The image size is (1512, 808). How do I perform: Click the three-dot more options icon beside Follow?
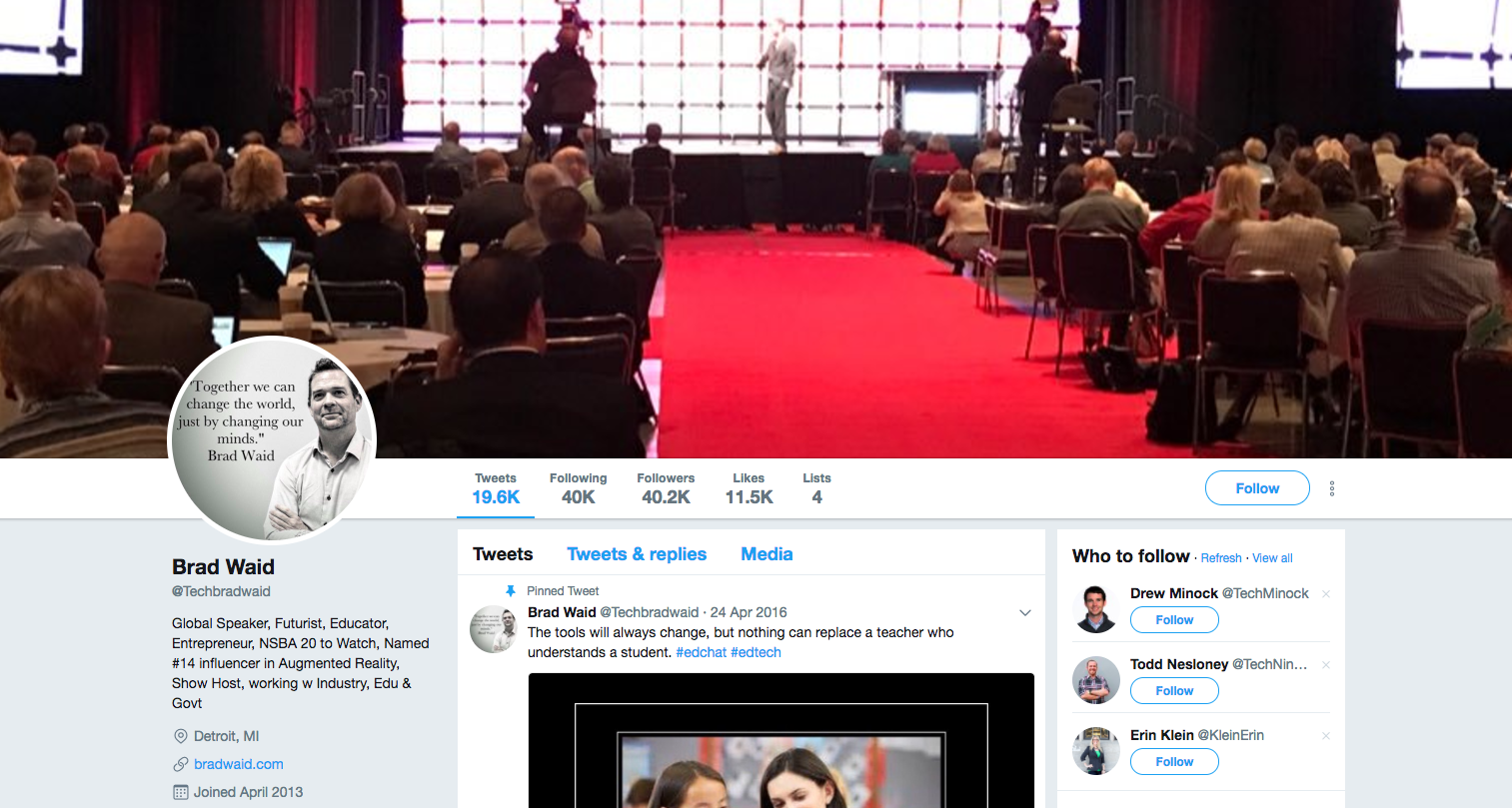pyautogui.click(x=1332, y=488)
